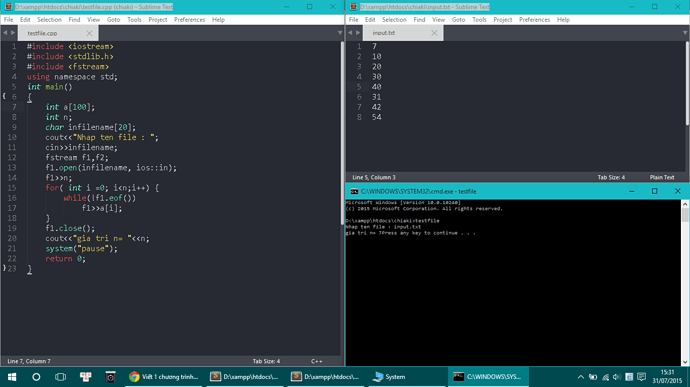
Task: Close the input.txt tab
Action: (434, 33)
